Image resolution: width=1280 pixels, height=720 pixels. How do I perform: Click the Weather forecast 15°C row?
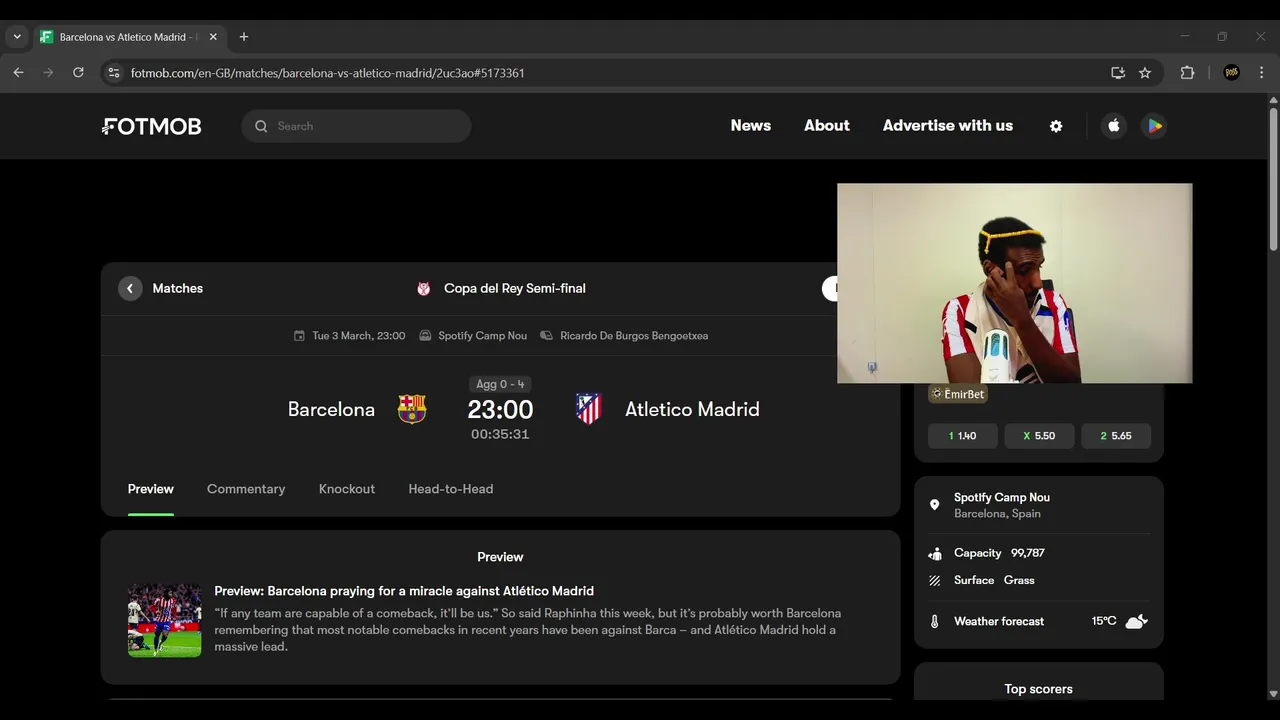point(1038,621)
